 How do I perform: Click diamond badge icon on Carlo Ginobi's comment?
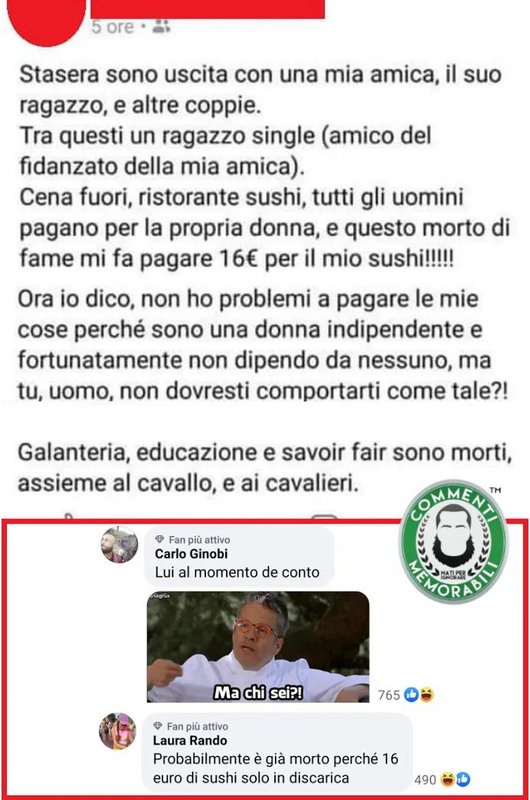160,539
